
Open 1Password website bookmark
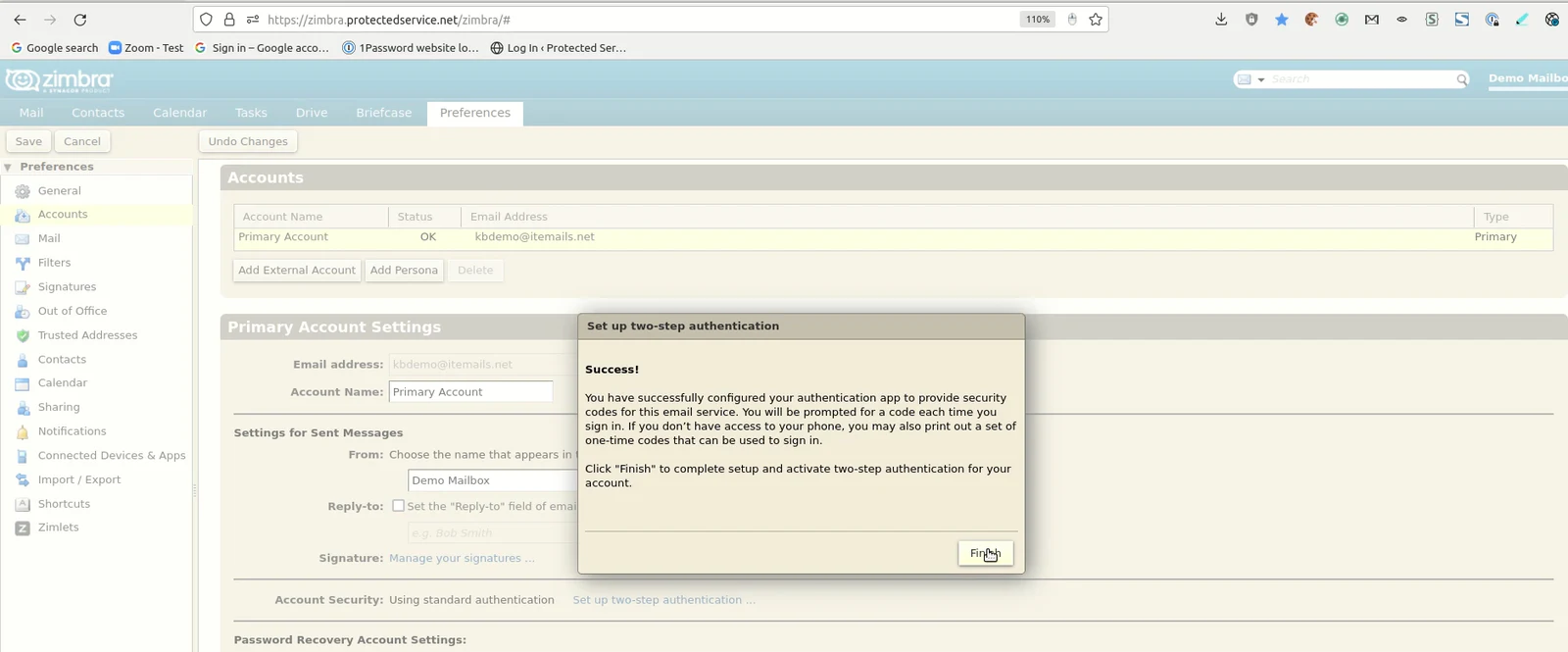tap(411, 48)
